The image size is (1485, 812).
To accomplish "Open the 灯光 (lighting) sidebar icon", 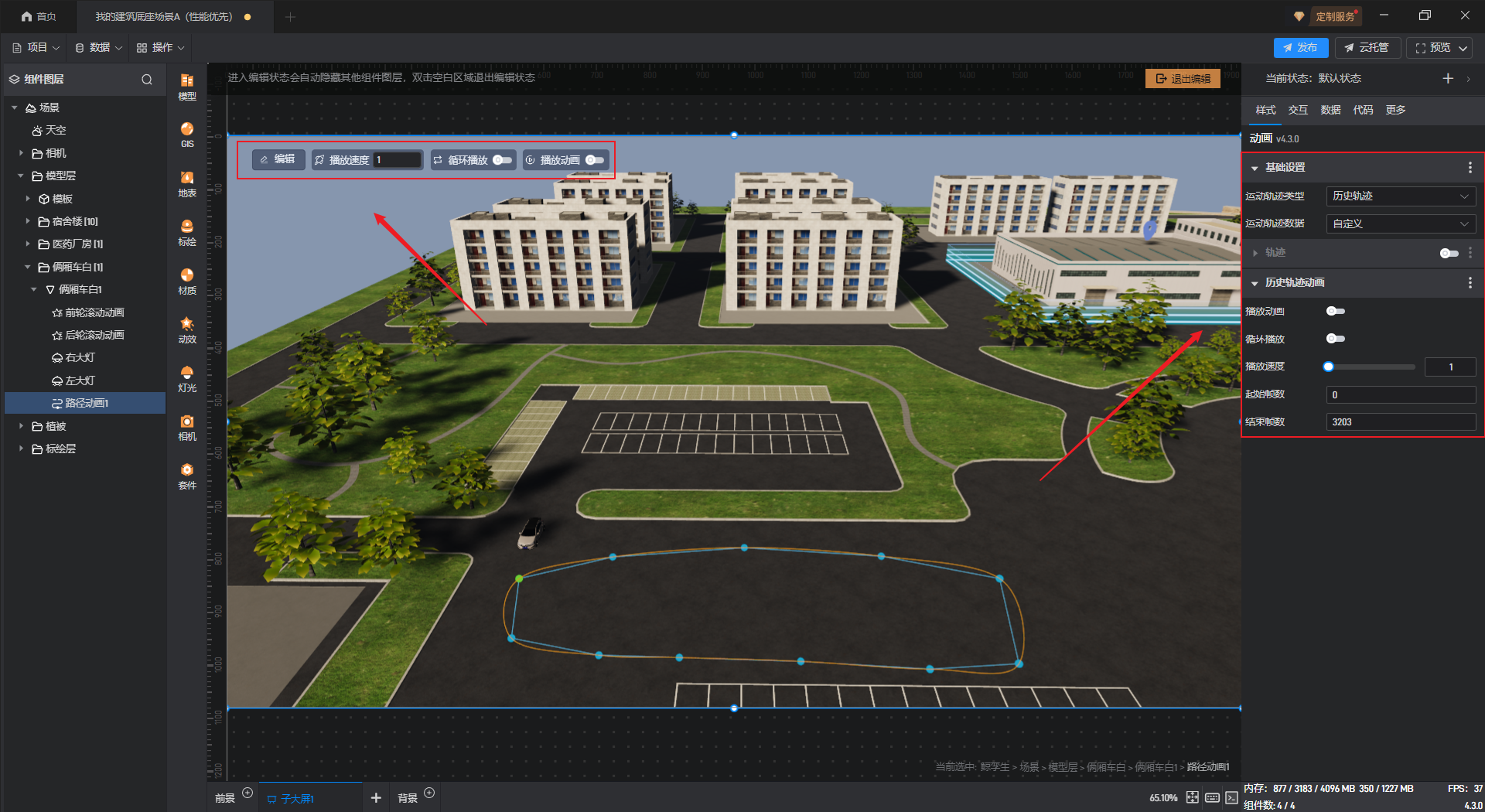I will [x=186, y=378].
